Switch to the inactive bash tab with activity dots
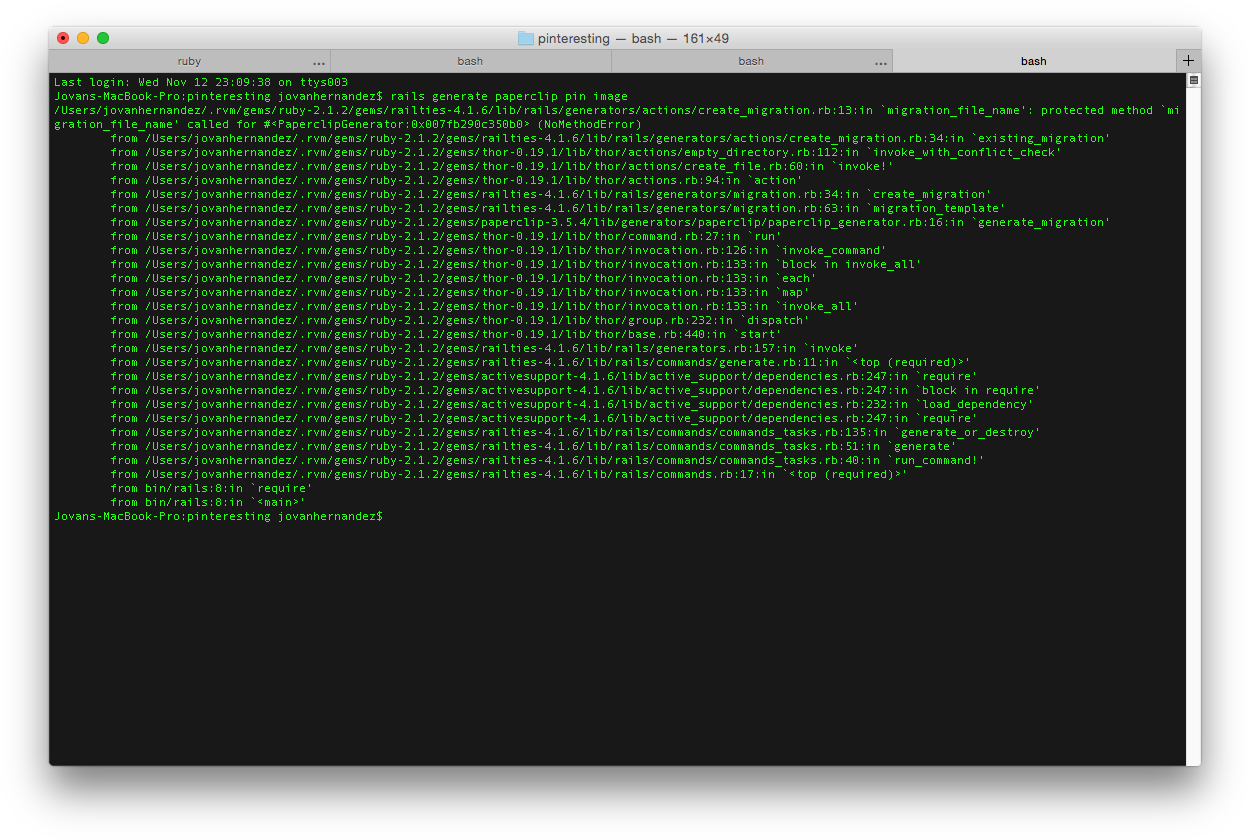This screenshot has height=840, width=1249. pyautogui.click(x=751, y=61)
